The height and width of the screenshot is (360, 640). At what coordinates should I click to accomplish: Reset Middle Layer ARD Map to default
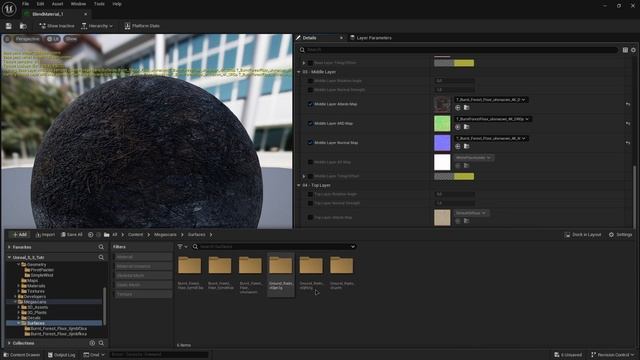point(628,124)
